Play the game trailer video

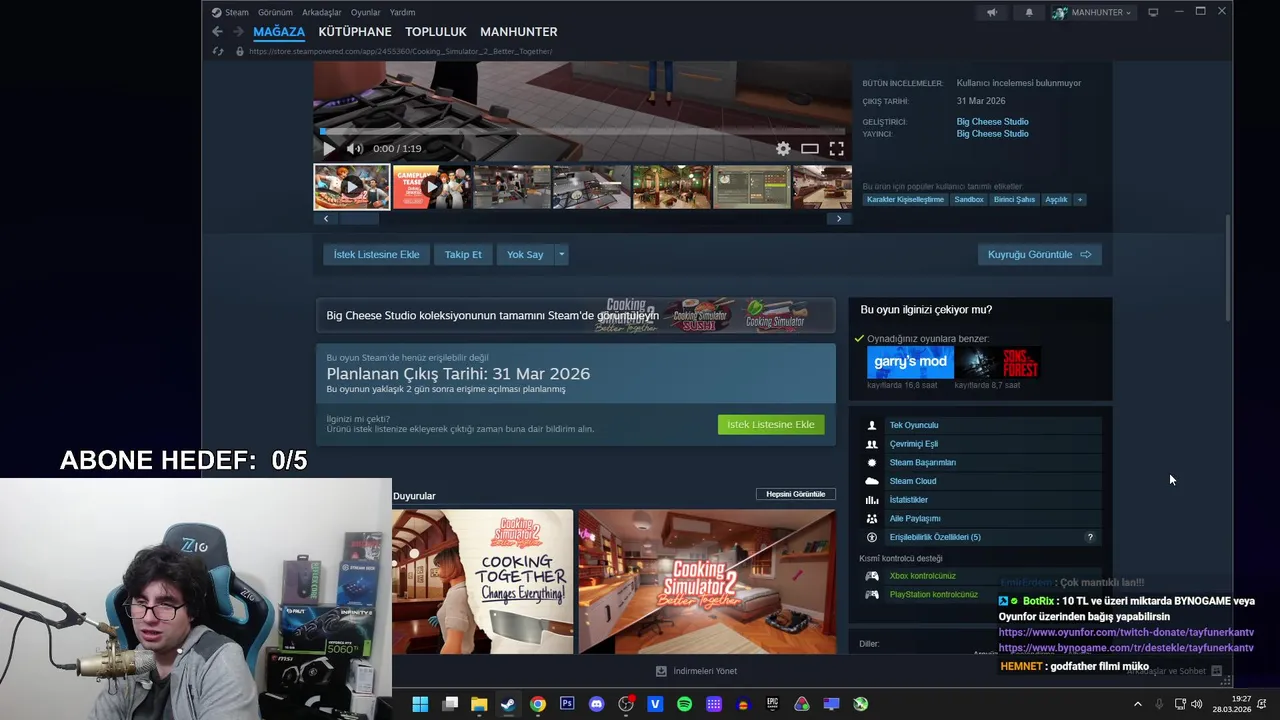click(x=329, y=148)
